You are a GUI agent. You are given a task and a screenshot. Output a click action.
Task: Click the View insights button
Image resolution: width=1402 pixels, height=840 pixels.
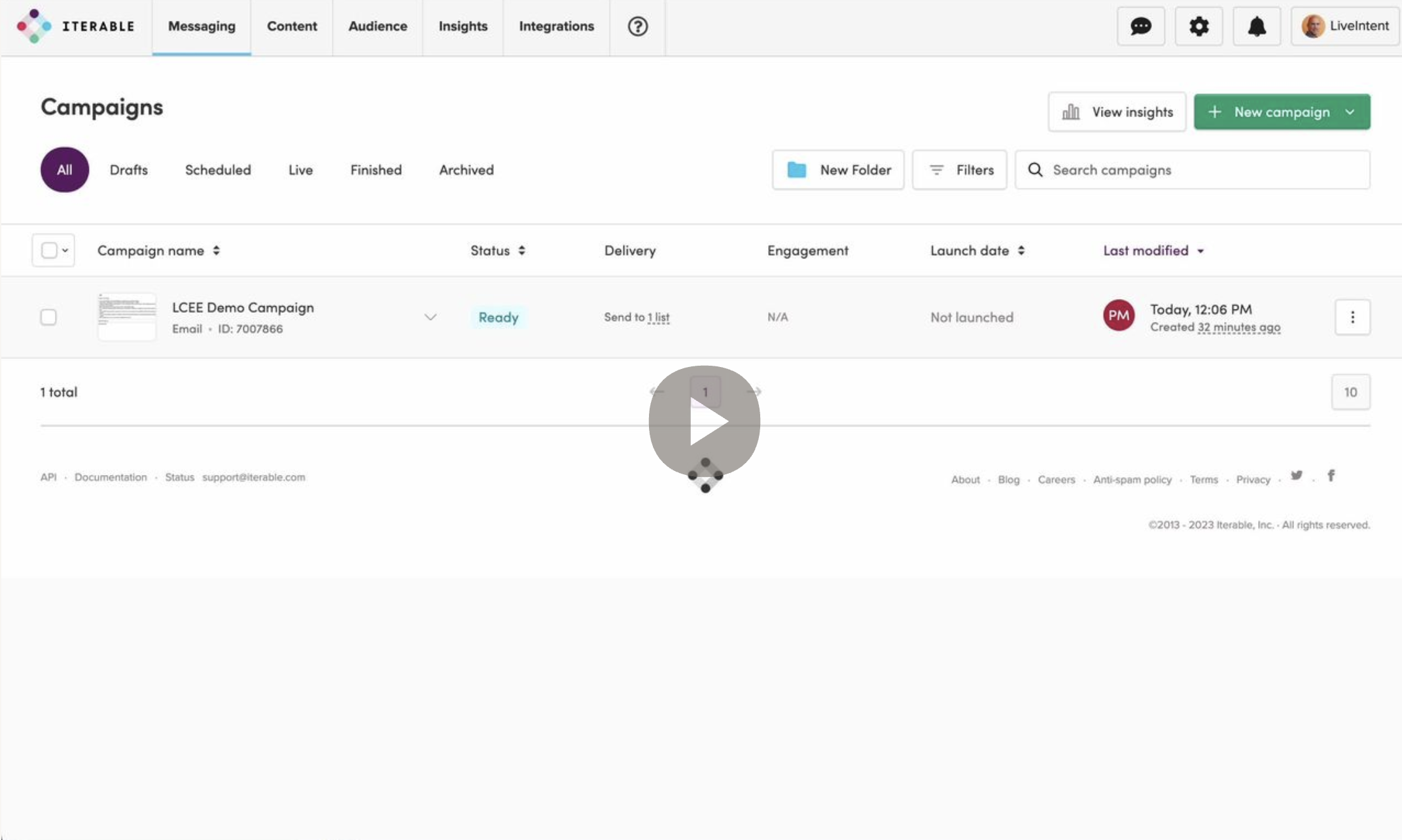coord(1117,112)
